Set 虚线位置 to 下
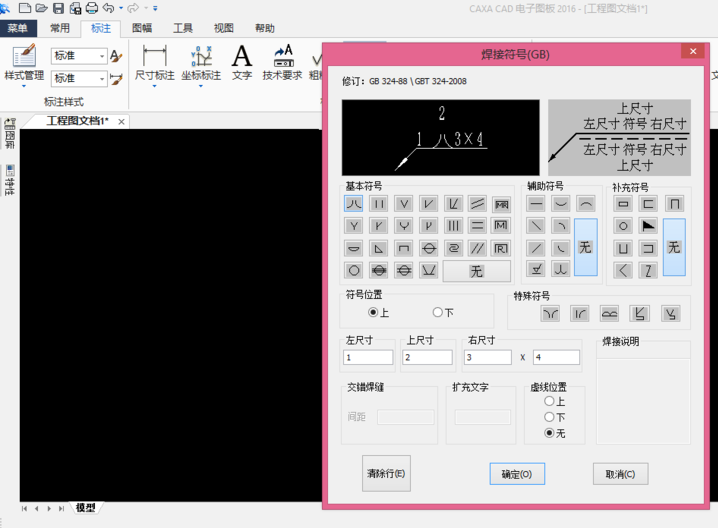The image size is (718, 528). click(x=555, y=417)
